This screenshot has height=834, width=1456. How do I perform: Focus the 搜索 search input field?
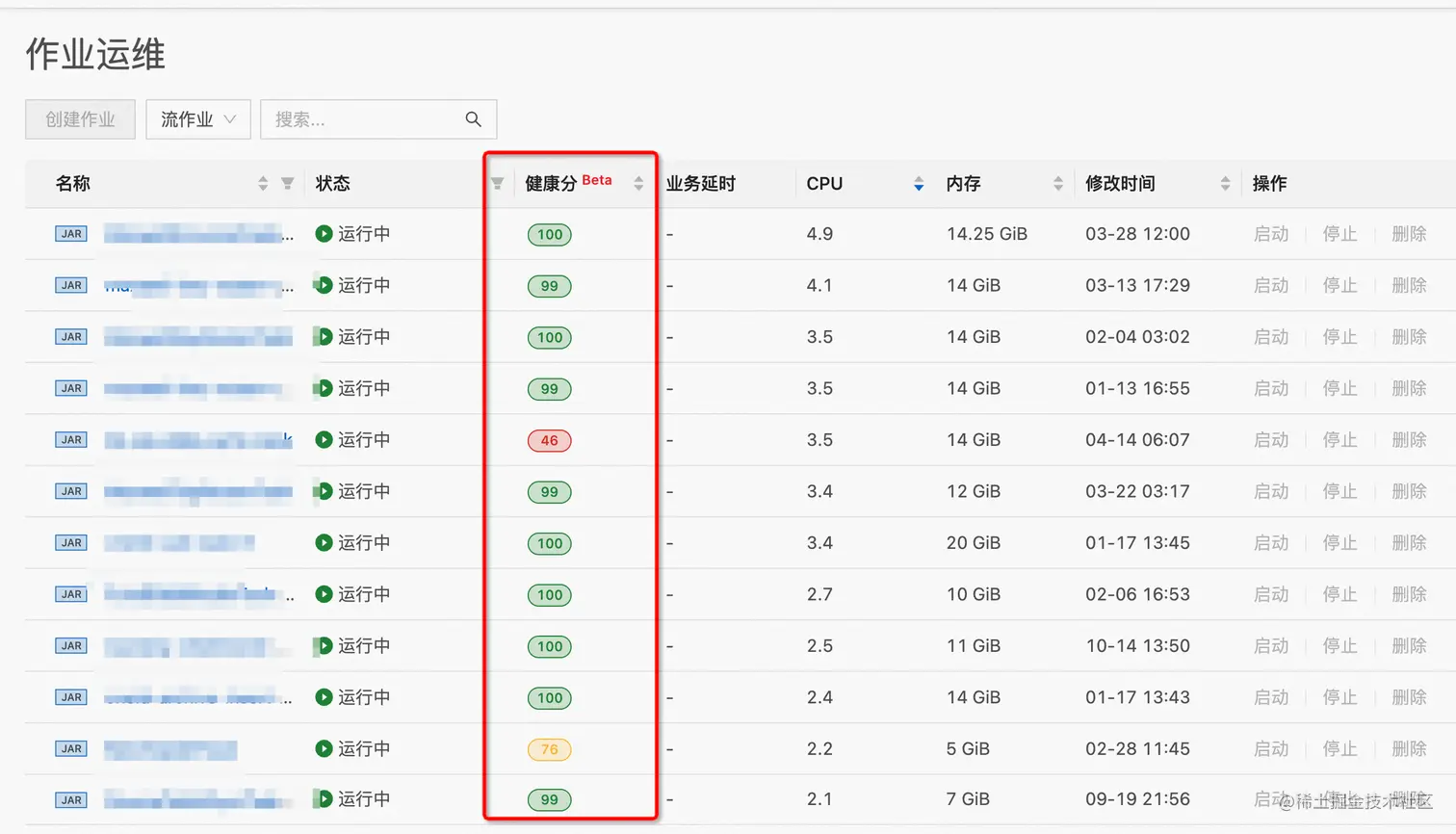pos(378,119)
